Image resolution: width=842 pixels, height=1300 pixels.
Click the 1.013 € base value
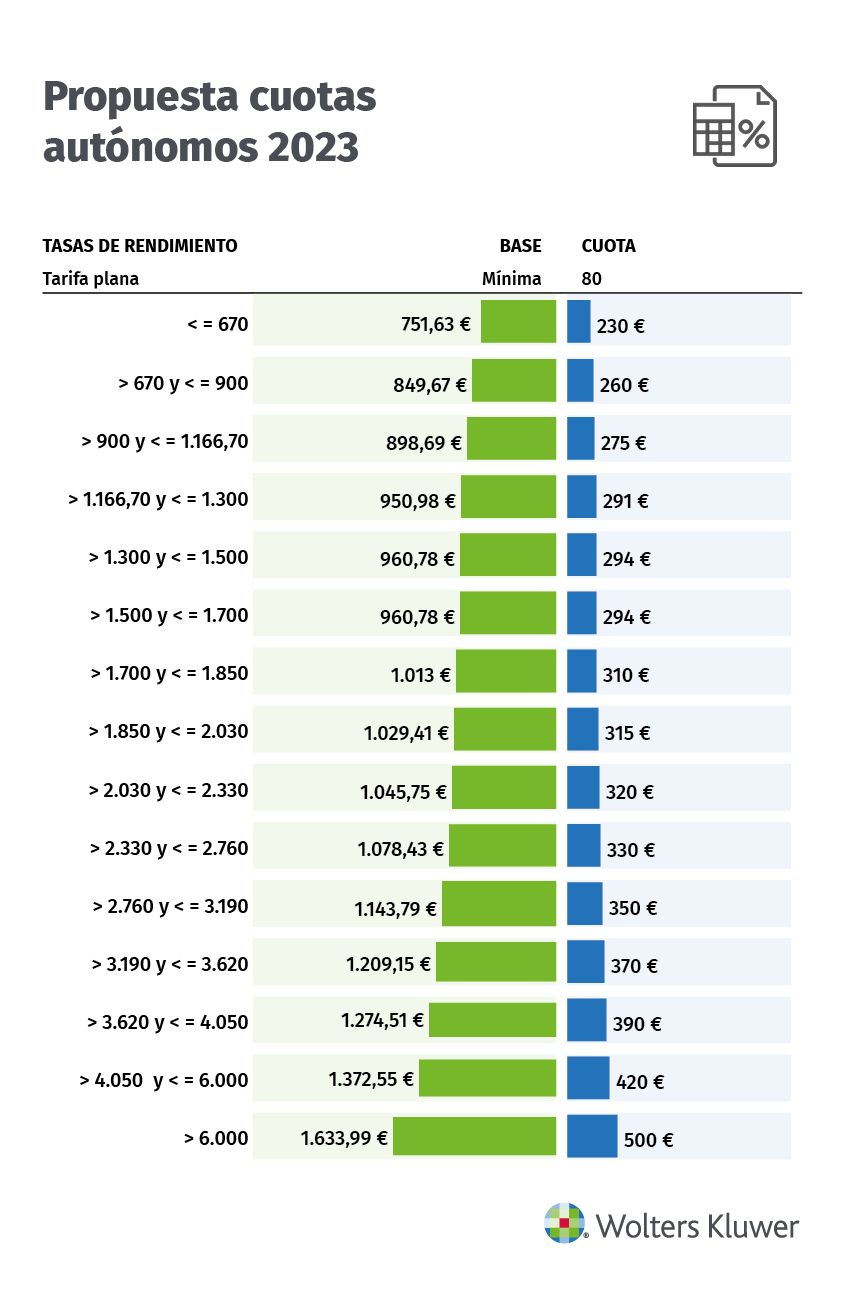click(420, 675)
